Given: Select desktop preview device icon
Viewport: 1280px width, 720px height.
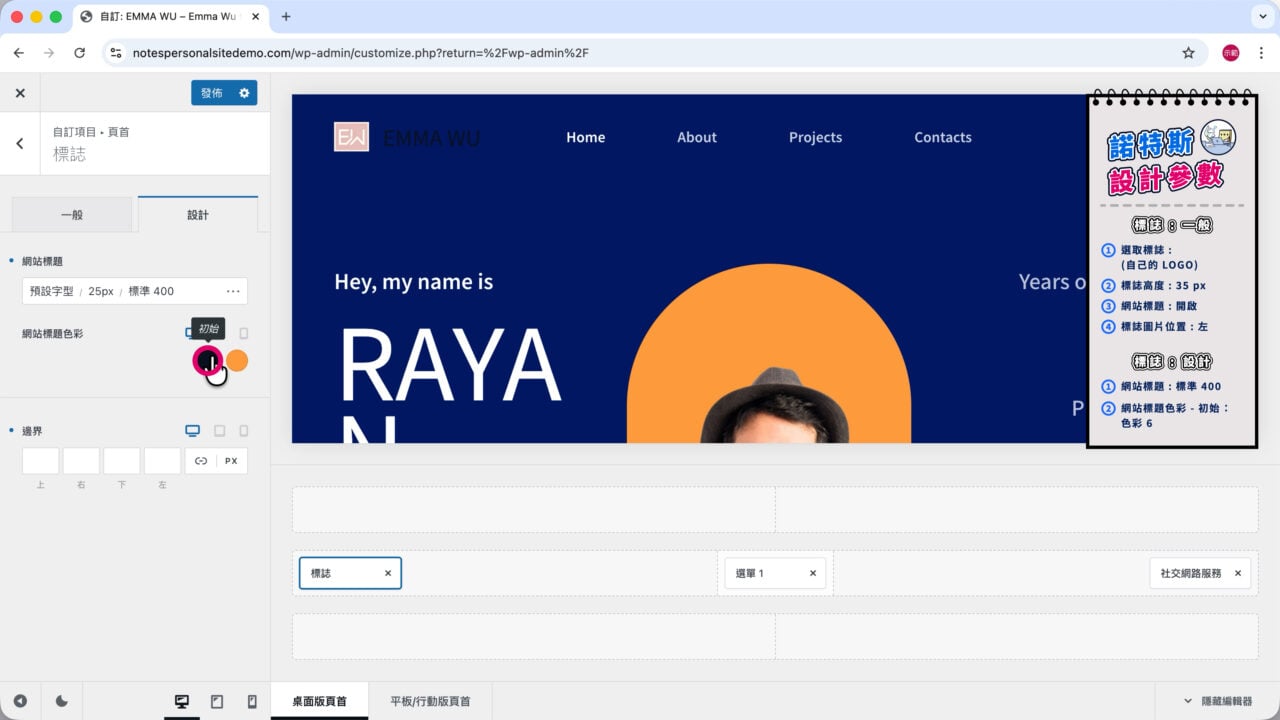Looking at the screenshot, I should [x=182, y=702].
